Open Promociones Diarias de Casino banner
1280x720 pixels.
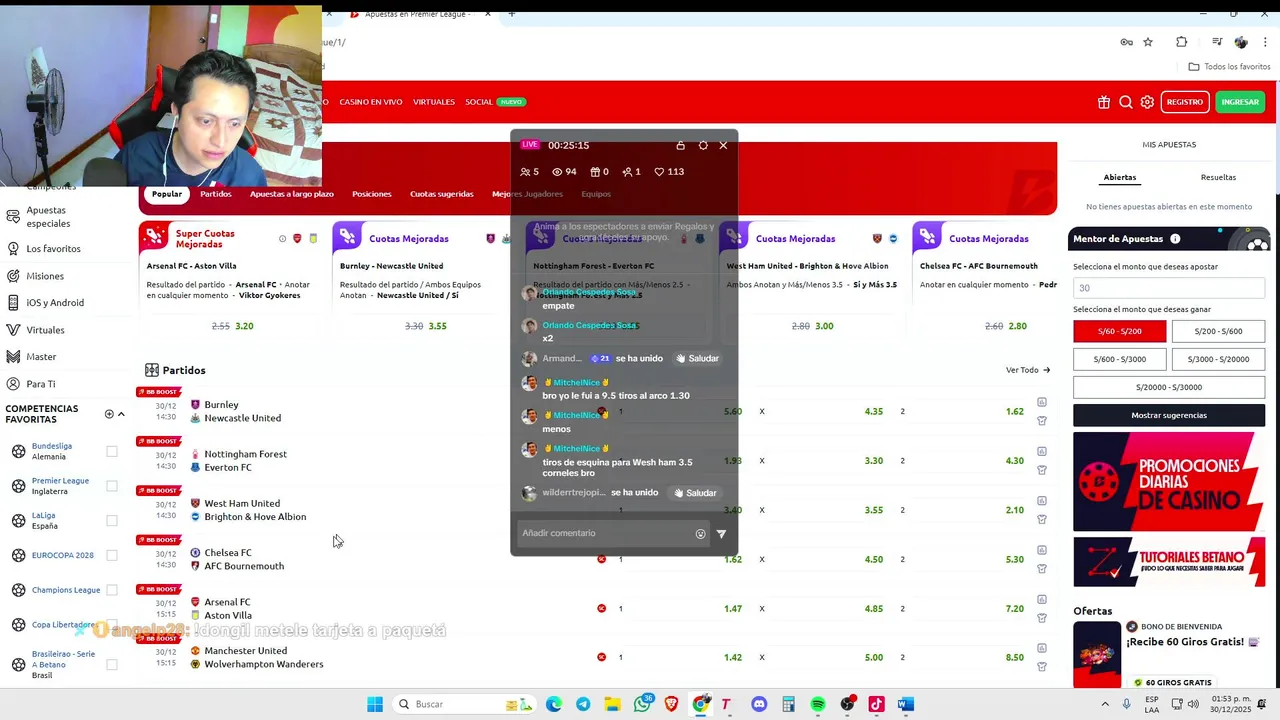[x=1169, y=482]
